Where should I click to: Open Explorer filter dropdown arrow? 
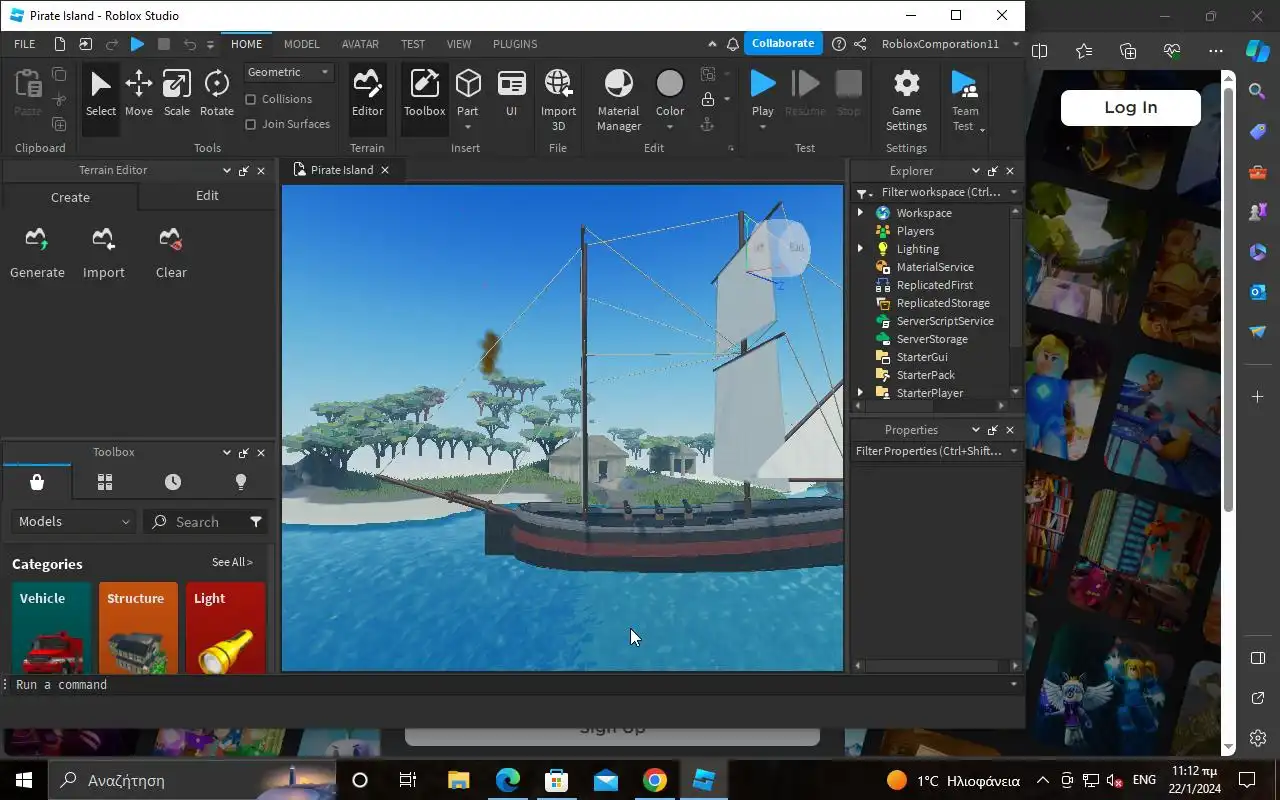(x=1013, y=192)
